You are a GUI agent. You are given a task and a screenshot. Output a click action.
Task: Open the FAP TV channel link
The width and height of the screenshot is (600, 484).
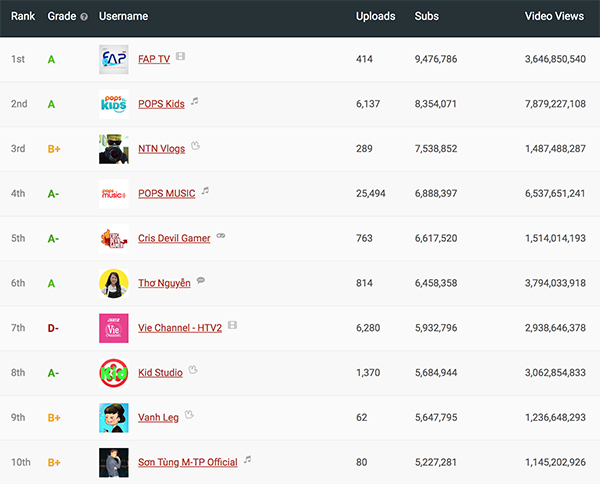click(x=153, y=59)
